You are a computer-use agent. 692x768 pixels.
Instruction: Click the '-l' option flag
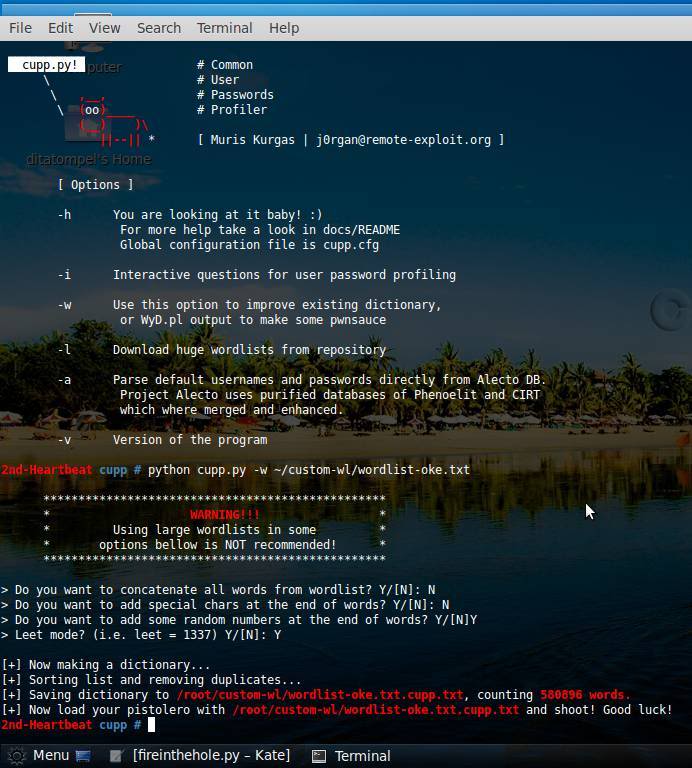(x=64, y=350)
